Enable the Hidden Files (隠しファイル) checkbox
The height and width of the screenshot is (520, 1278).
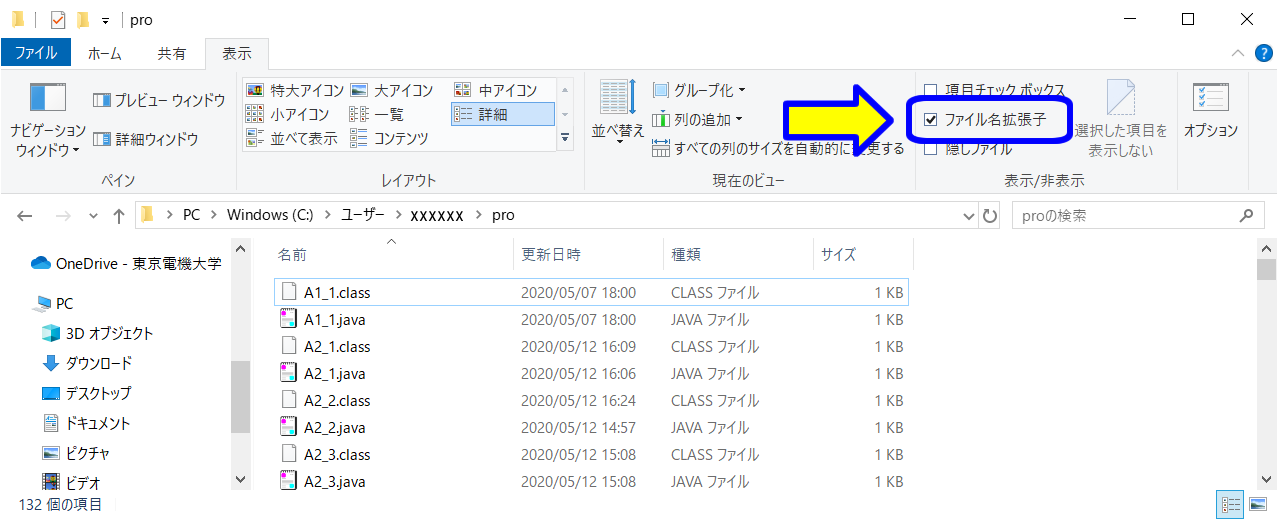point(931,149)
